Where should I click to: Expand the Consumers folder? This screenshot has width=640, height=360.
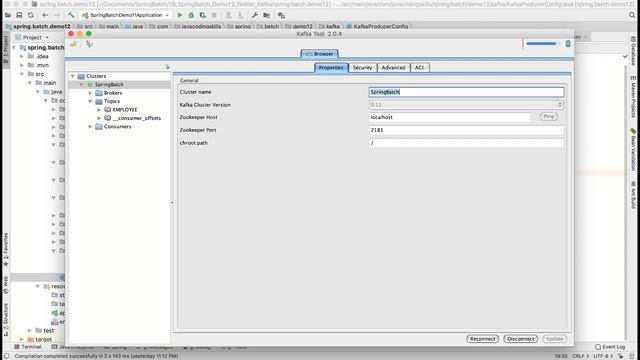90,127
